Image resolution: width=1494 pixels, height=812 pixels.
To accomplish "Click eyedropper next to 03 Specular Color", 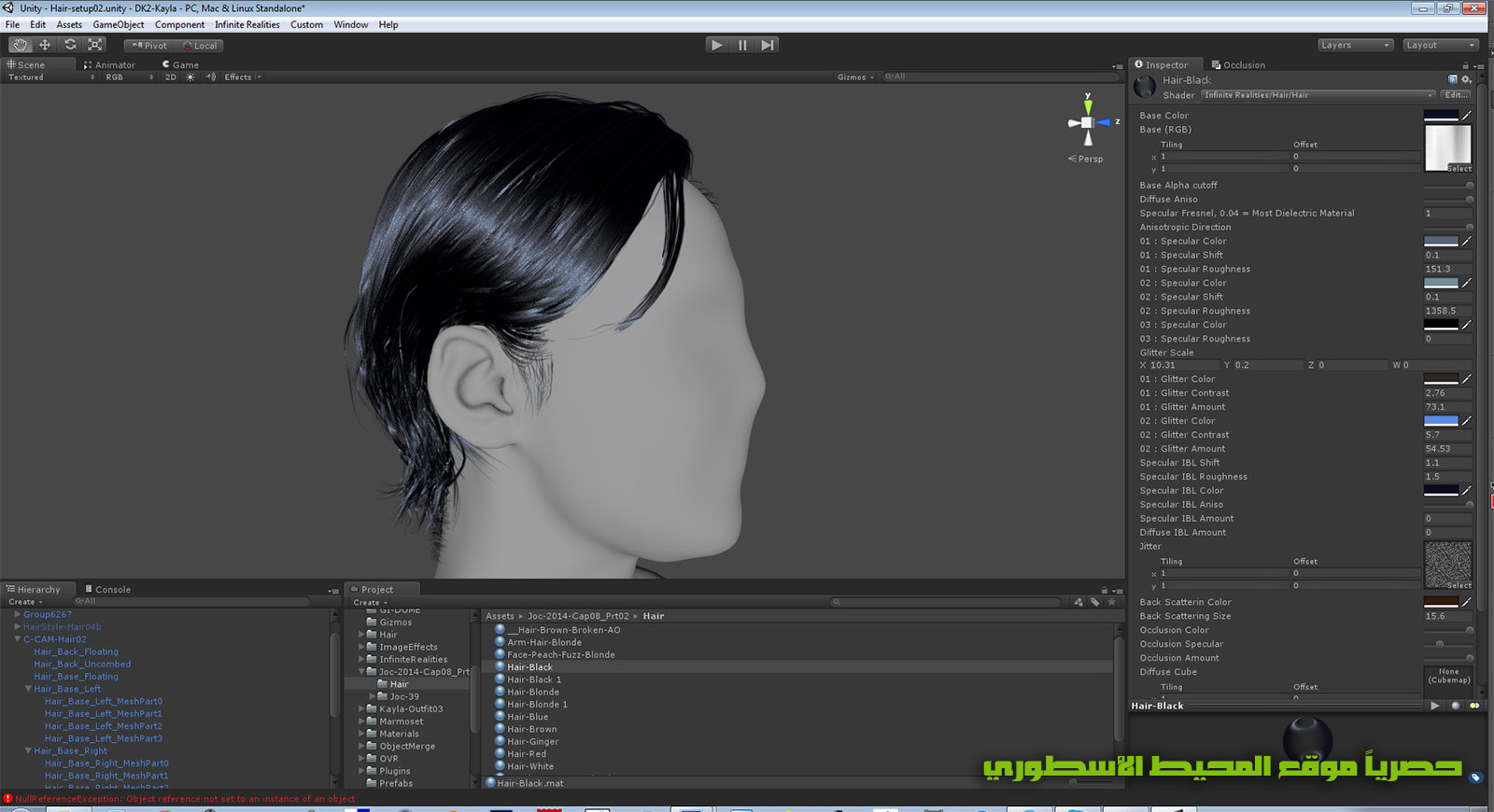I will coord(1467,325).
